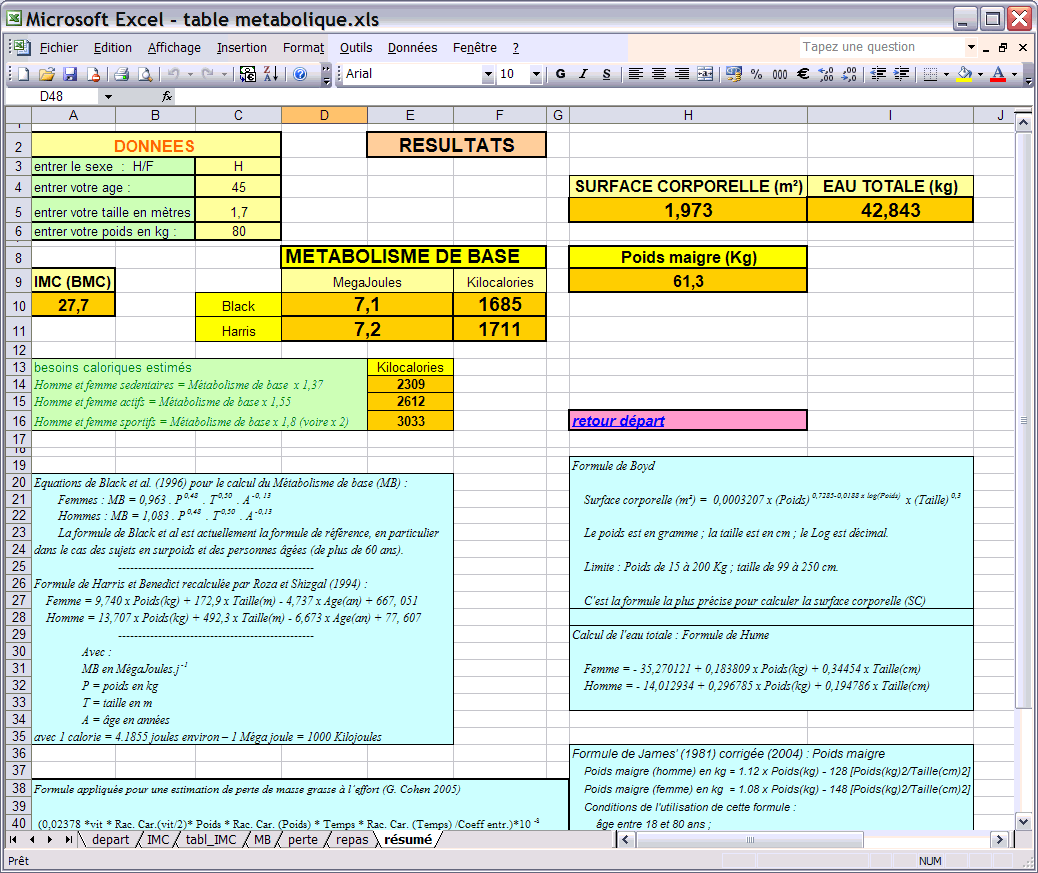Viewport: 1038px width, 873px height.
Task: Open the Données menu
Action: point(412,48)
